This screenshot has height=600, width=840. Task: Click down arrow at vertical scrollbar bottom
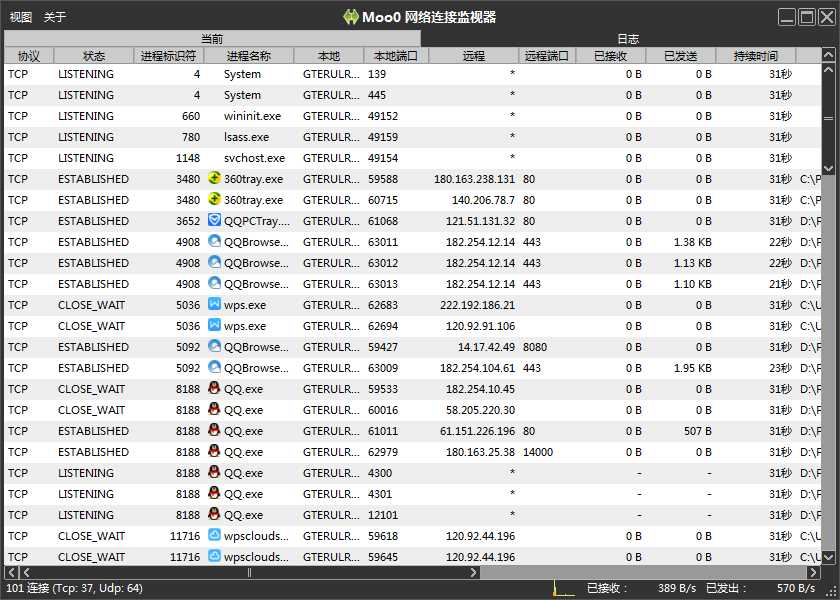click(828, 558)
